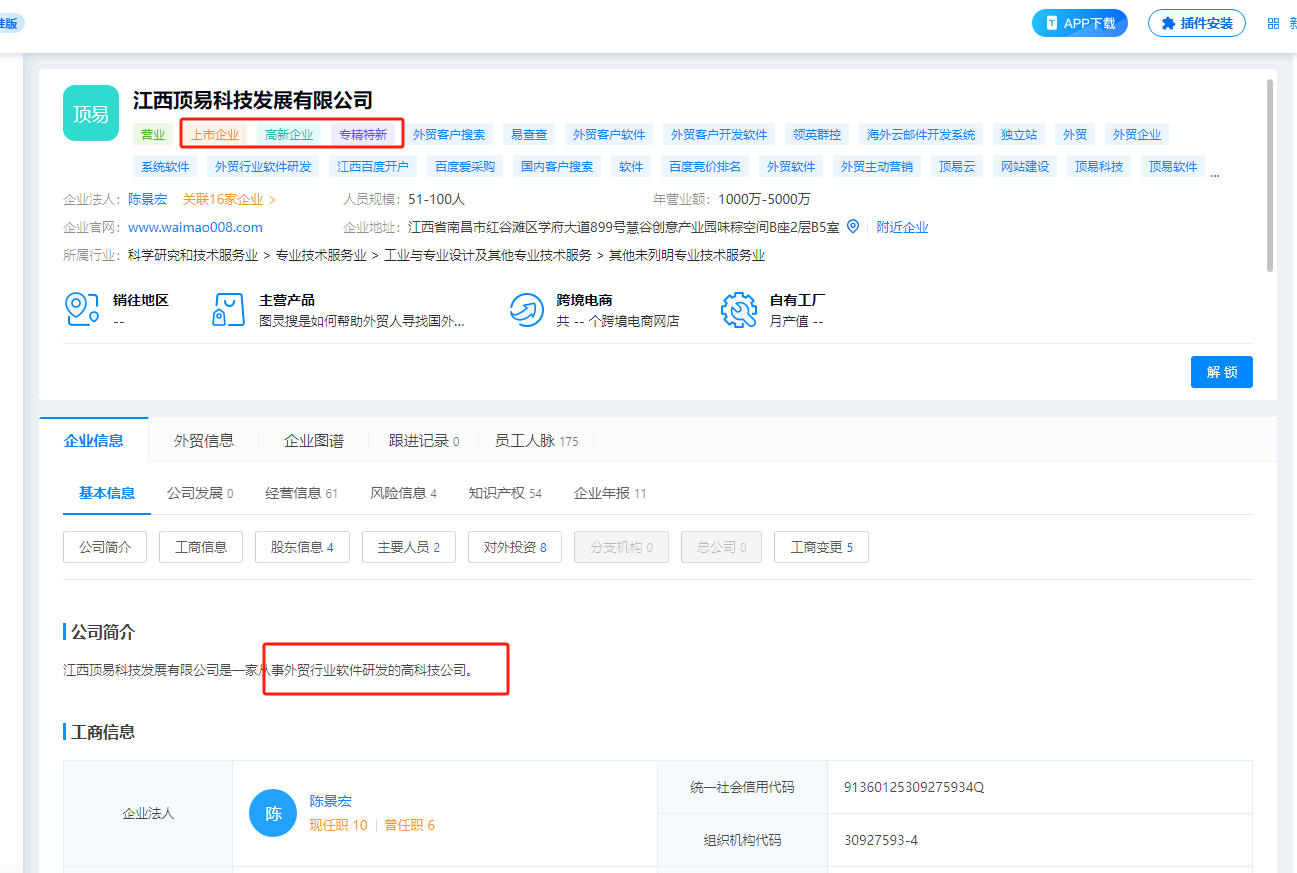Switch to the 员工人脉 tab
This screenshot has height=873, width=1297.
537,440
